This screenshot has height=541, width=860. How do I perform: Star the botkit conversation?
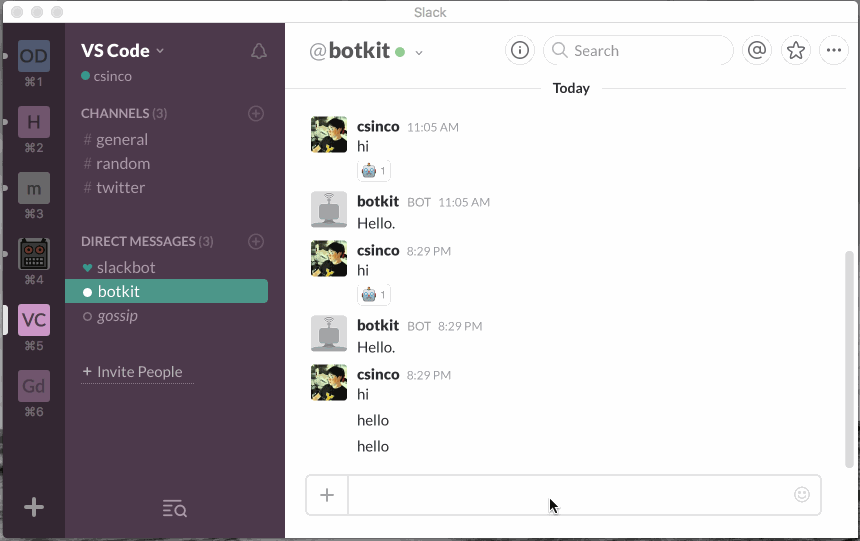tap(795, 50)
